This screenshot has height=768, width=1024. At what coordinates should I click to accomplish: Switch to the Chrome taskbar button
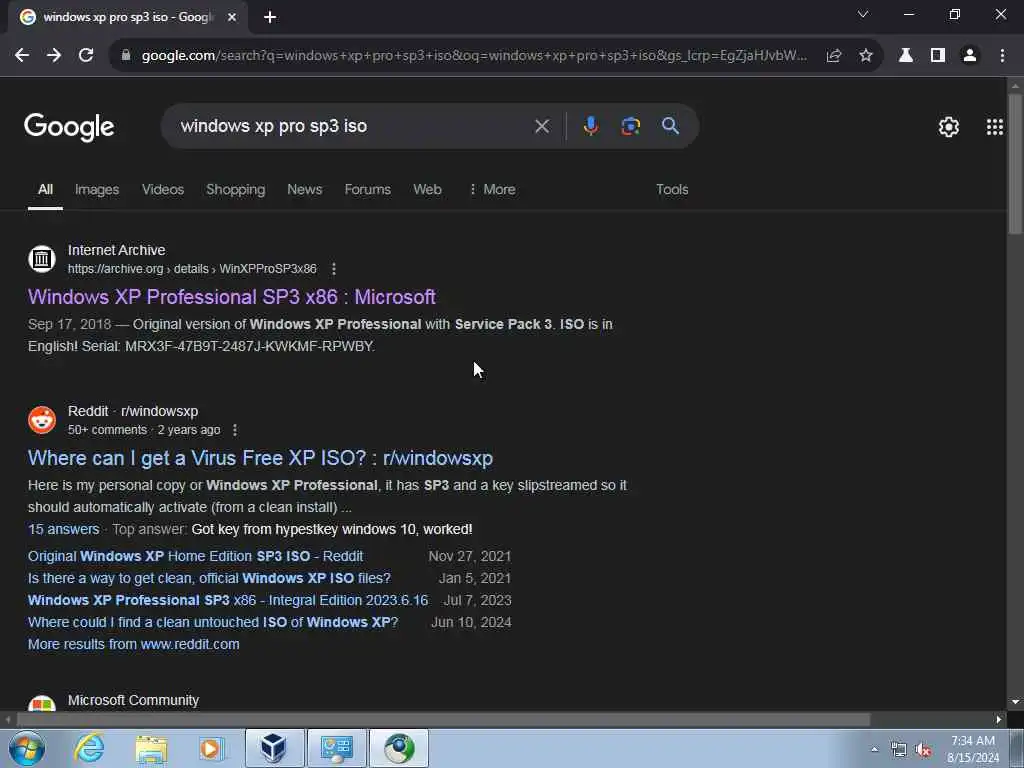pyautogui.click(x=399, y=748)
